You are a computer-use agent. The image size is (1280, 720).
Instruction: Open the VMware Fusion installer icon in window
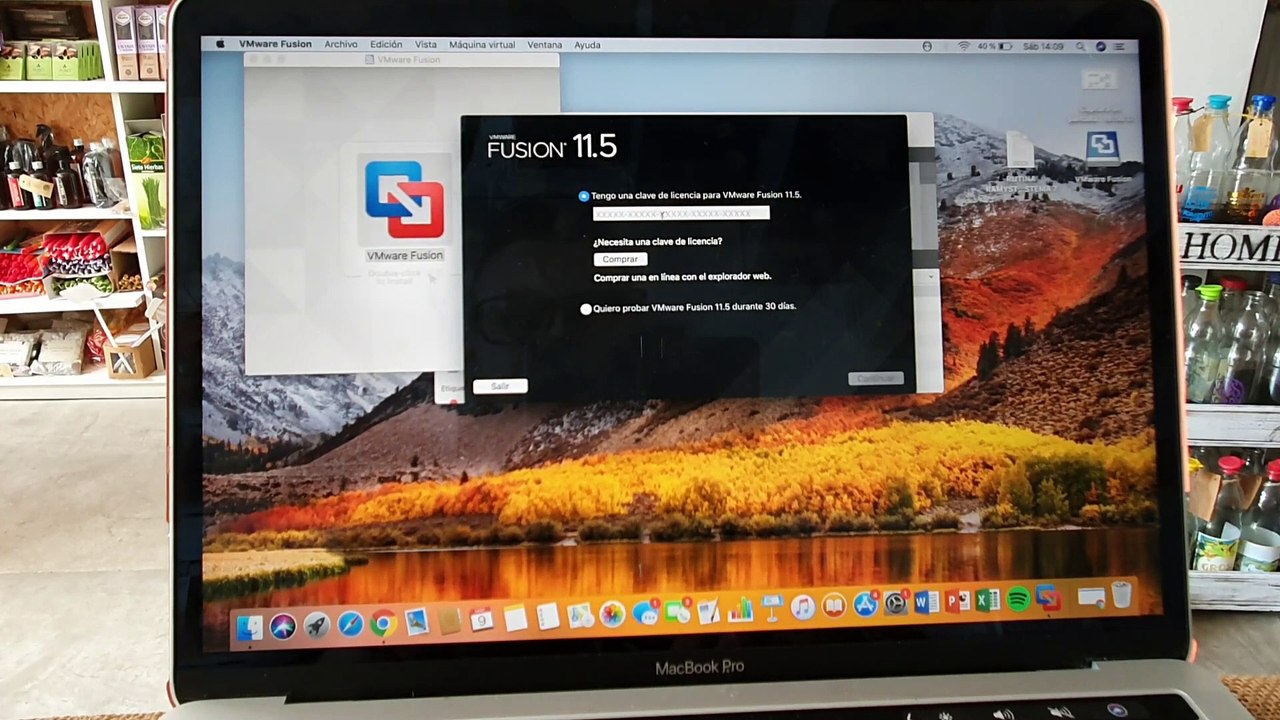pos(404,199)
